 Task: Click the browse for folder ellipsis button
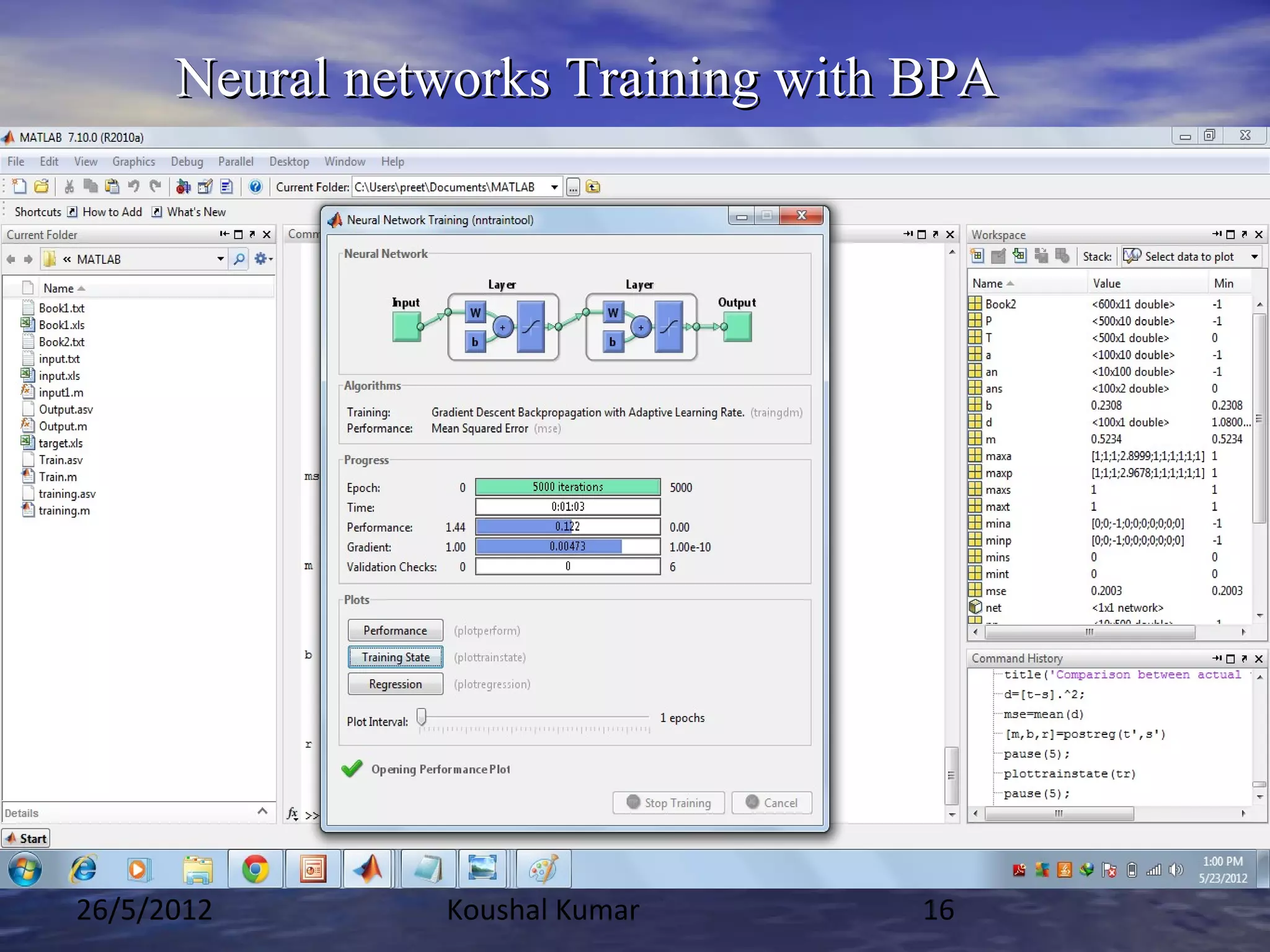coord(573,187)
